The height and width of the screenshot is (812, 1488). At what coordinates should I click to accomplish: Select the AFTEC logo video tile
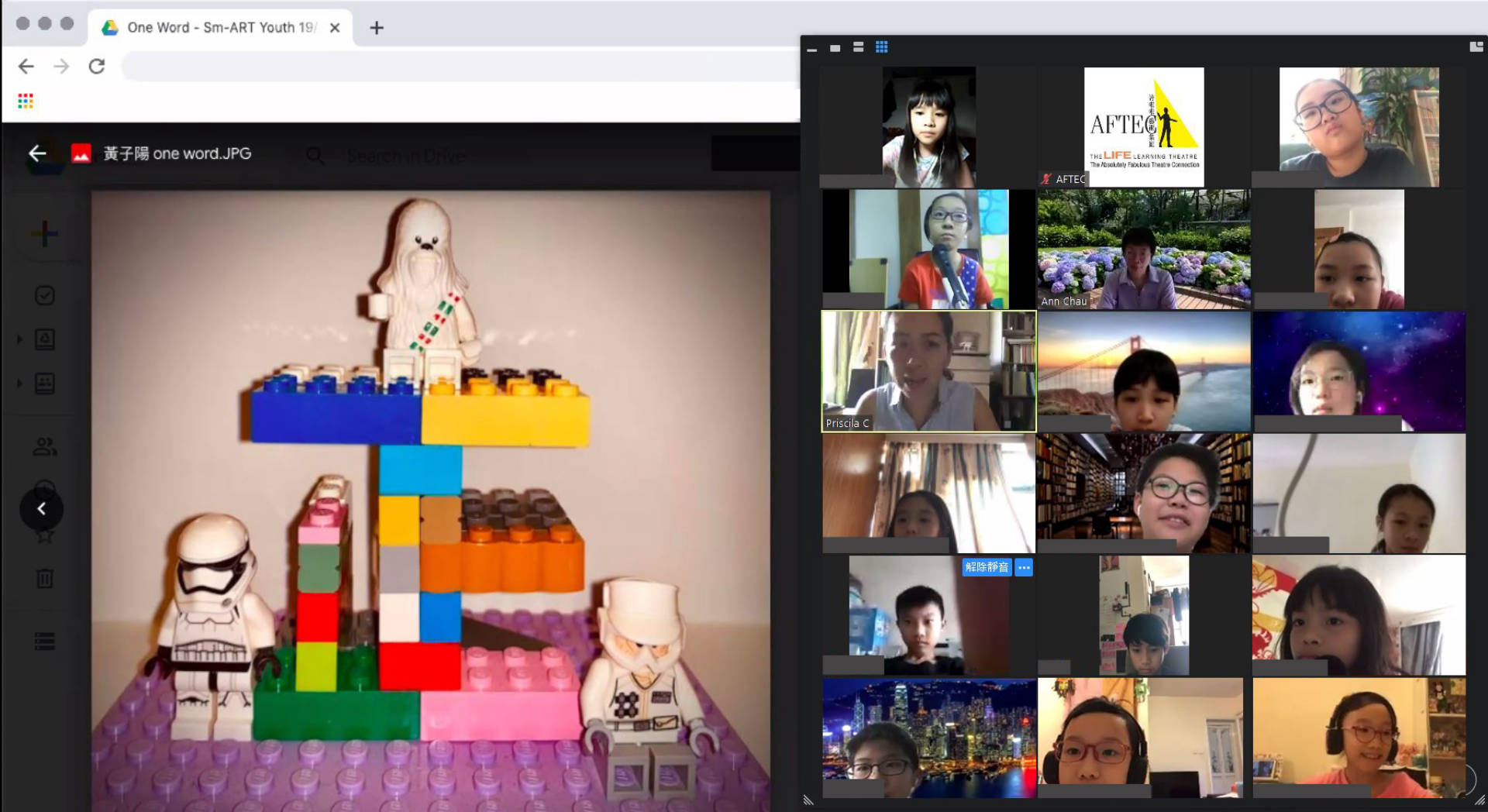pyautogui.click(x=1144, y=127)
